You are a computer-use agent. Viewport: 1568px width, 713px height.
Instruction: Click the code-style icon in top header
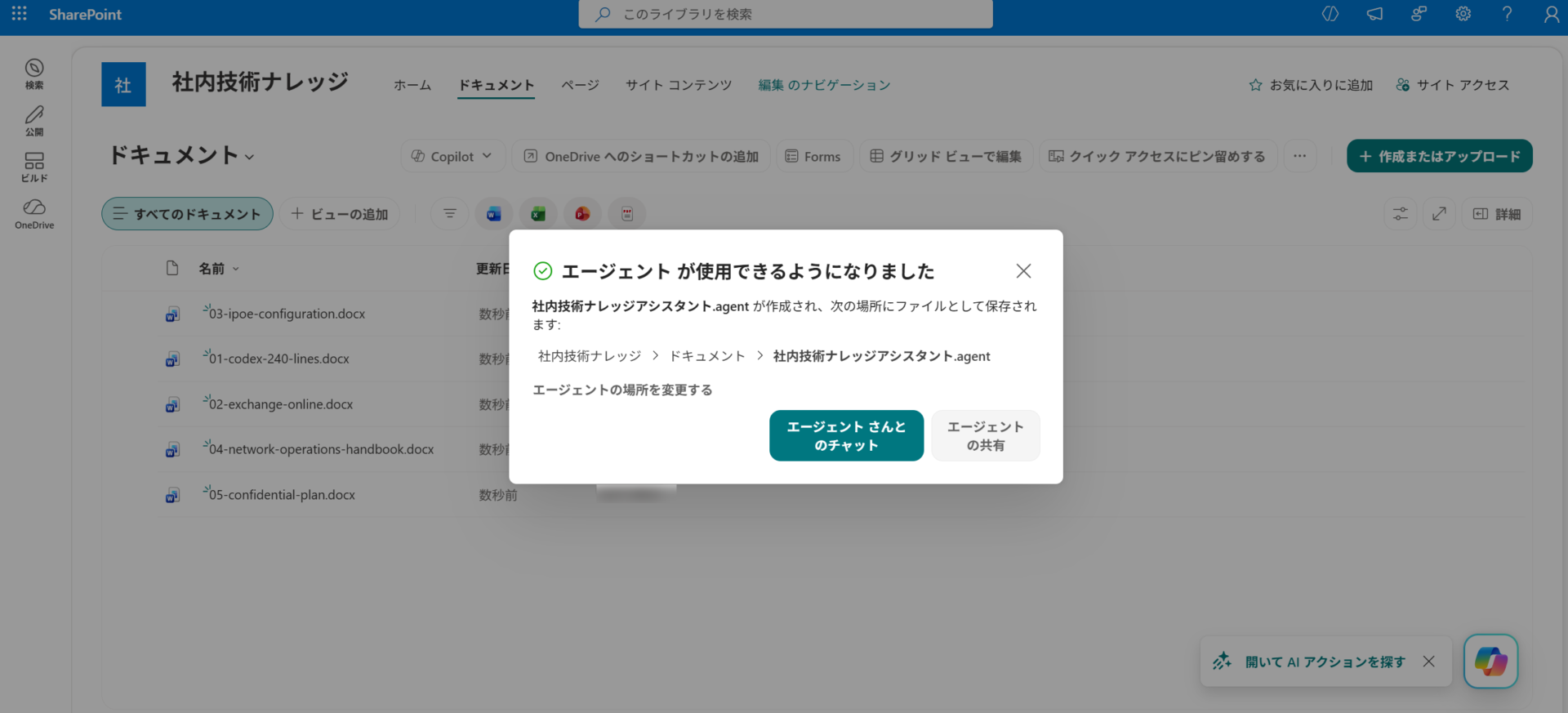point(1330,14)
